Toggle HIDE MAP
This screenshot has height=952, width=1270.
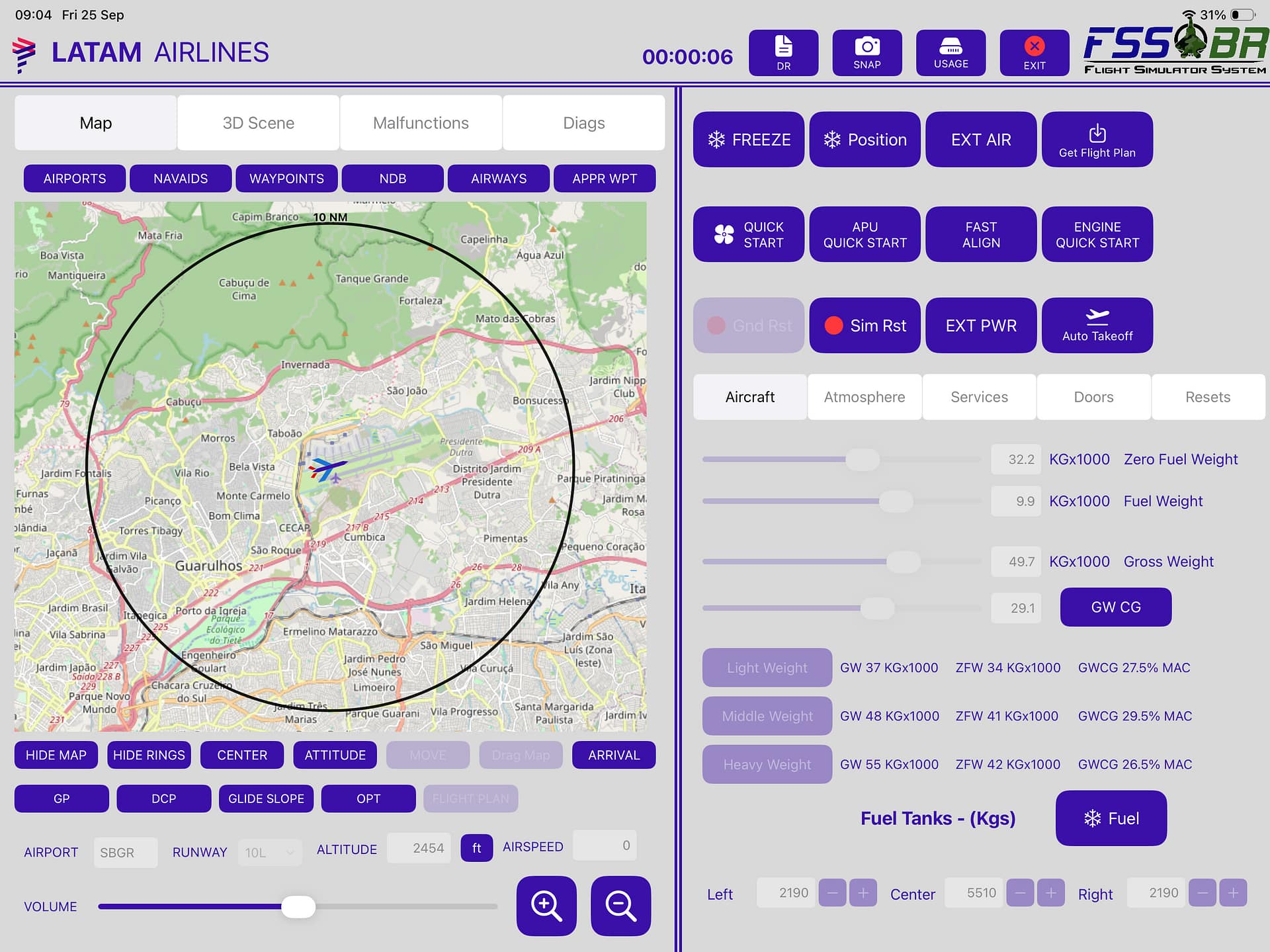56,755
